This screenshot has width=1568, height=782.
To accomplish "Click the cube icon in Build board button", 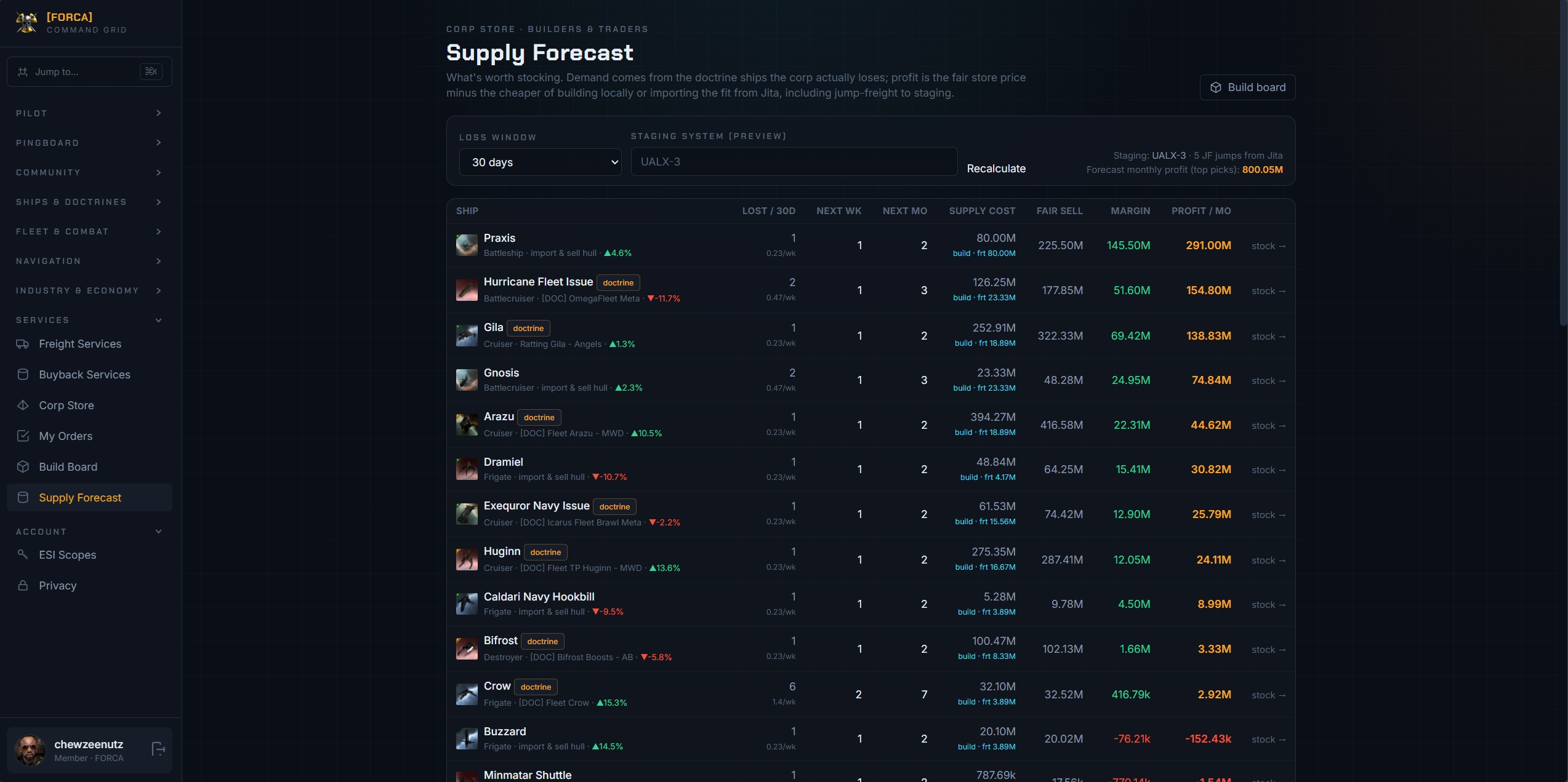I will click(x=1216, y=87).
